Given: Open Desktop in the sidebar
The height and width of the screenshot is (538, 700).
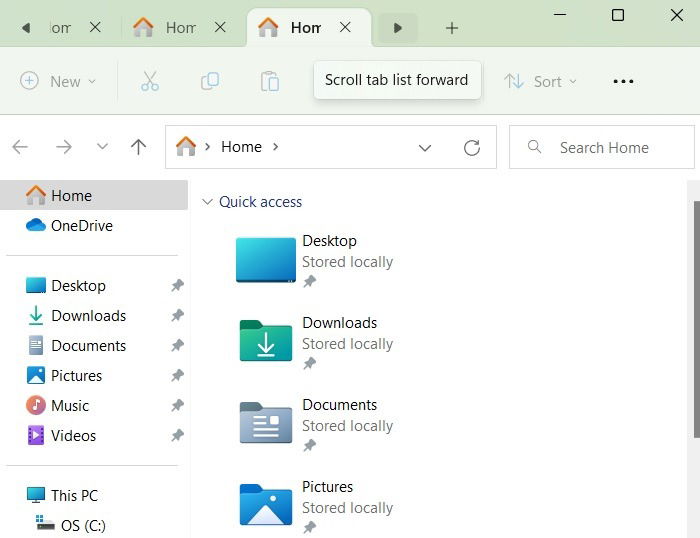Looking at the screenshot, I should click(x=79, y=285).
